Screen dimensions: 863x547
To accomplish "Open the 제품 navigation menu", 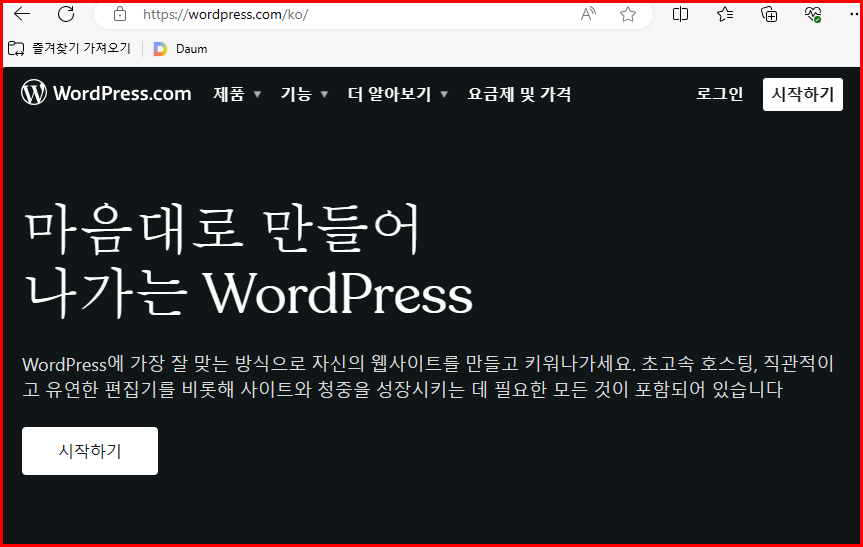I will point(229,94).
